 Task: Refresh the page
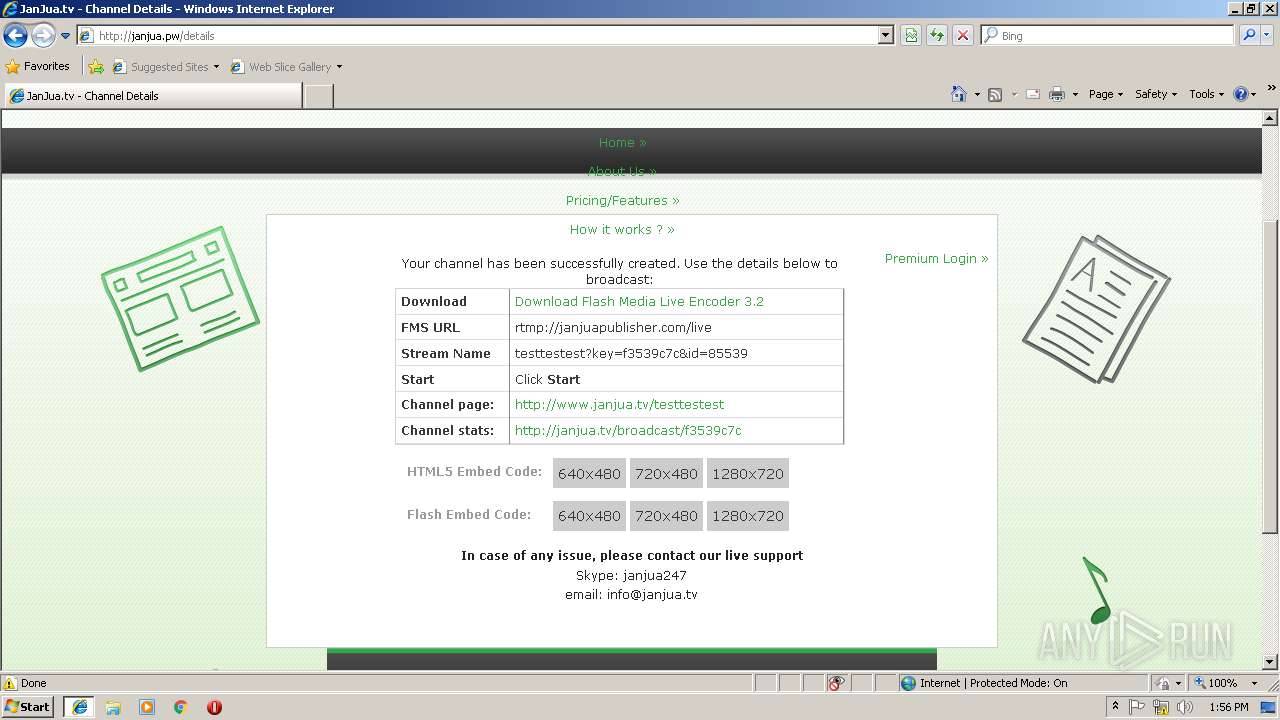(937, 35)
